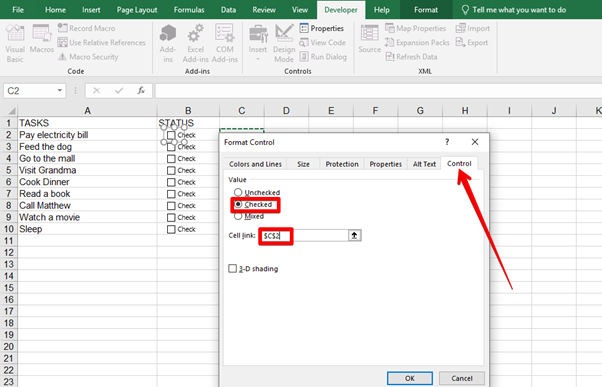Open Excel Add-ins dialog
Viewport: 602px width, 387px height.
point(195,43)
